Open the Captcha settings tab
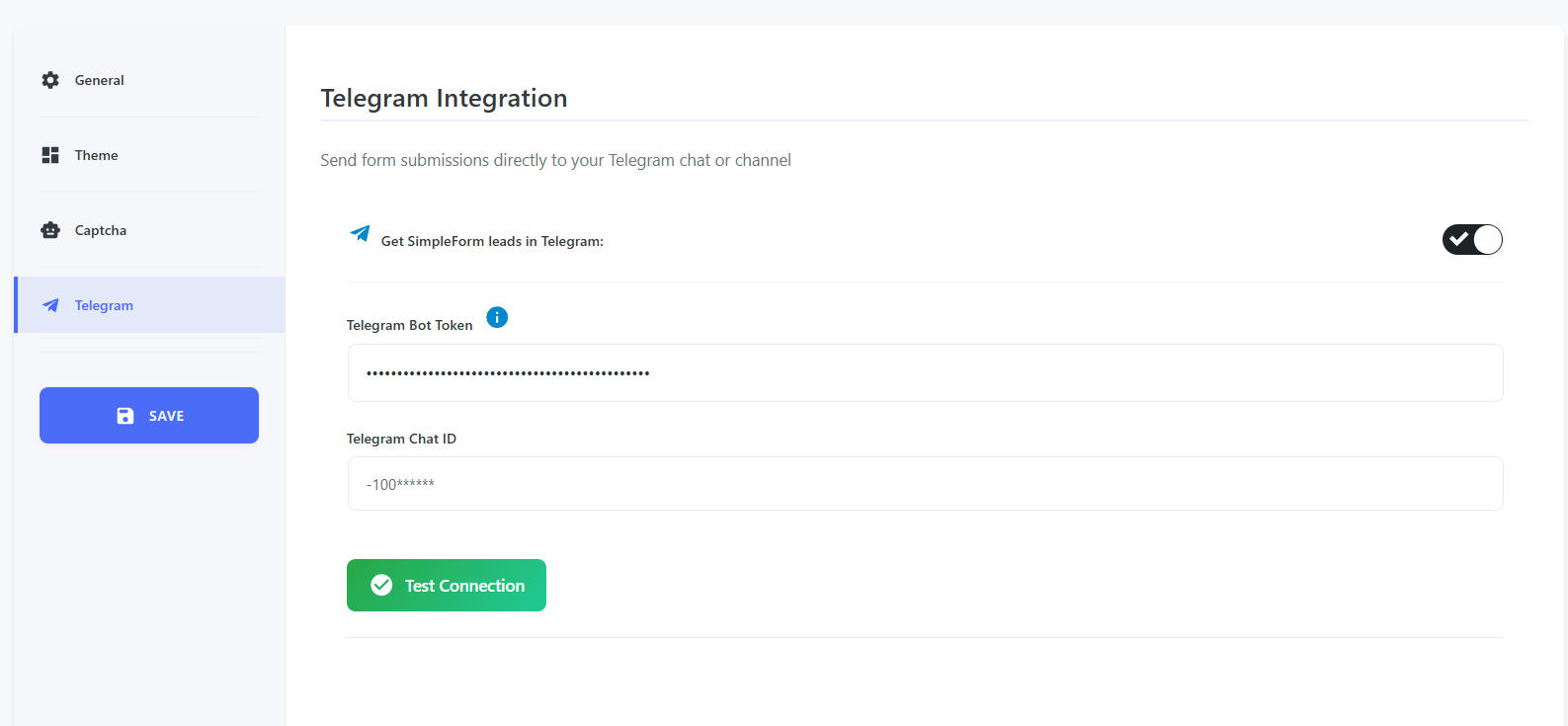This screenshot has height=726, width=1568. (x=149, y=230)
